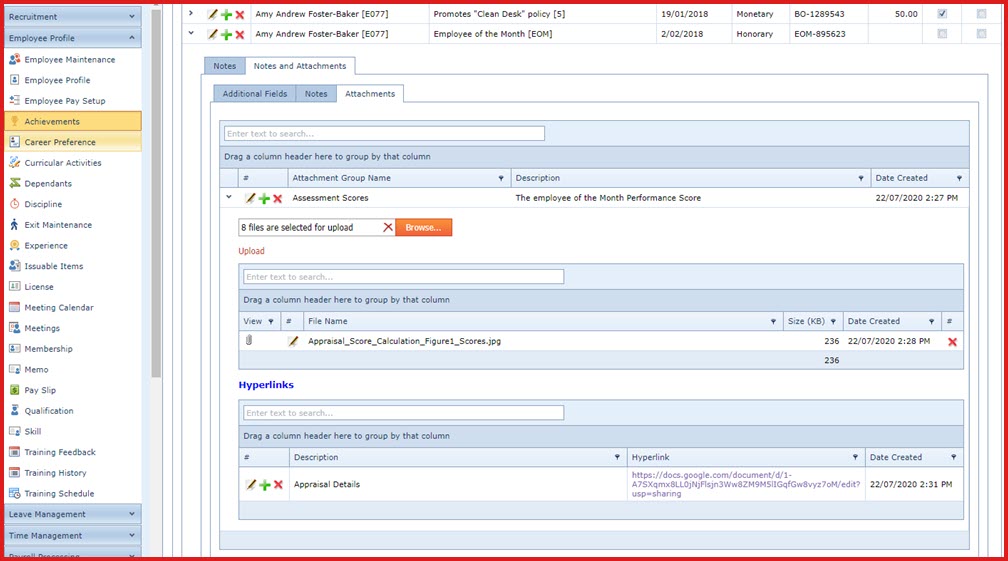1008x561 pixels.
Task: Toggle last-column checkbox on Clean Desk policy row
Action: 980,14
